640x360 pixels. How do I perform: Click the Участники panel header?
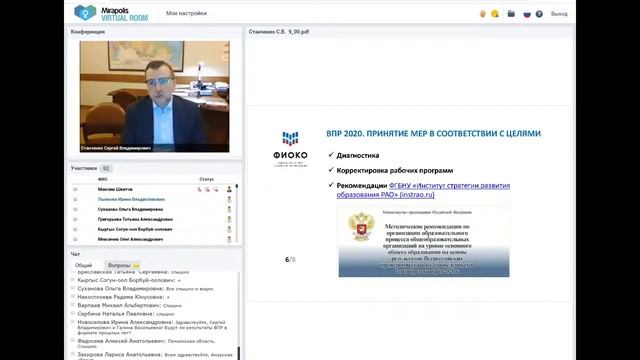[x=84, y=168]
